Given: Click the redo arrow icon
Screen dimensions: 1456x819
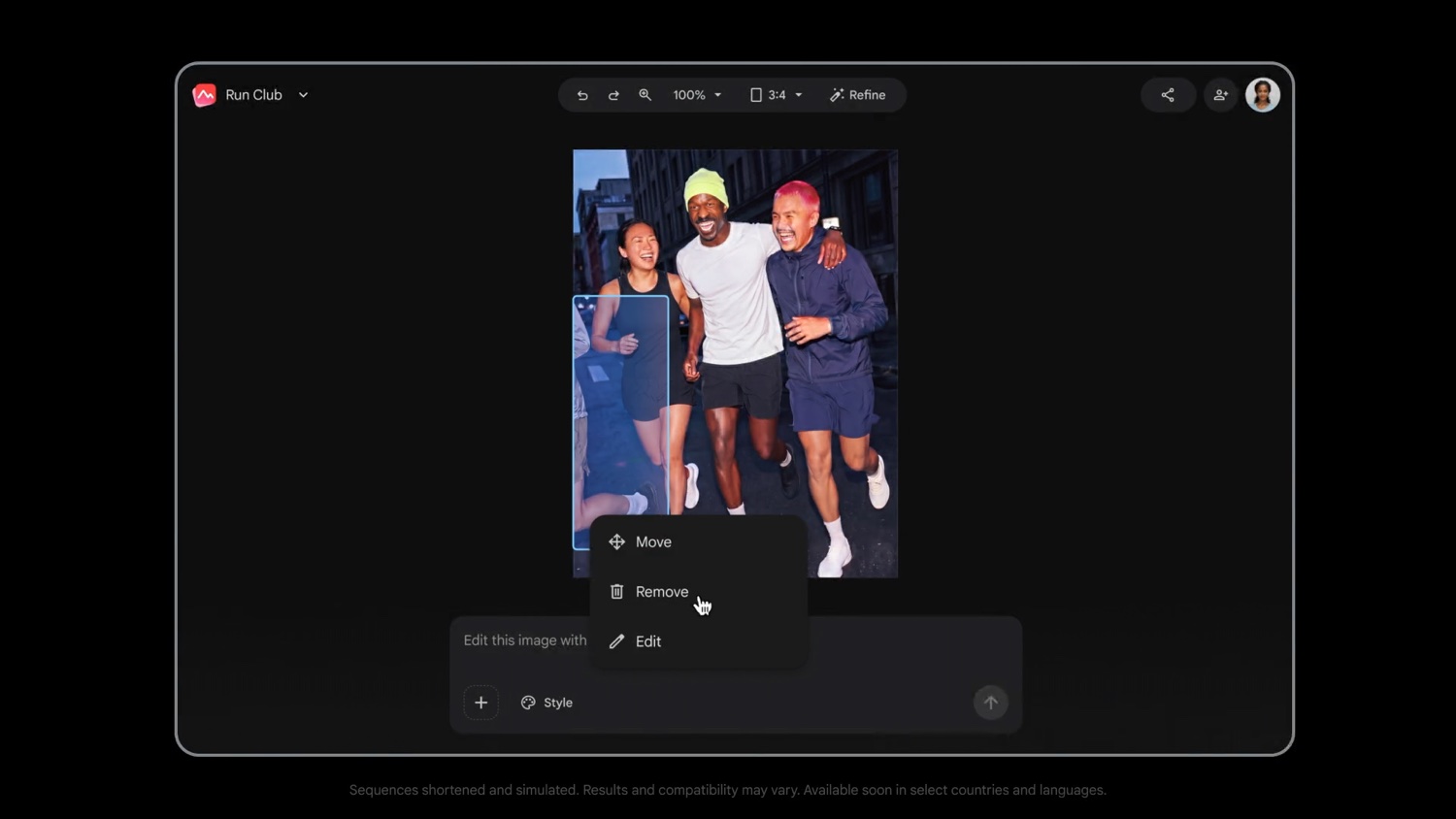Looking at the screenshot, I should [613, 95].
